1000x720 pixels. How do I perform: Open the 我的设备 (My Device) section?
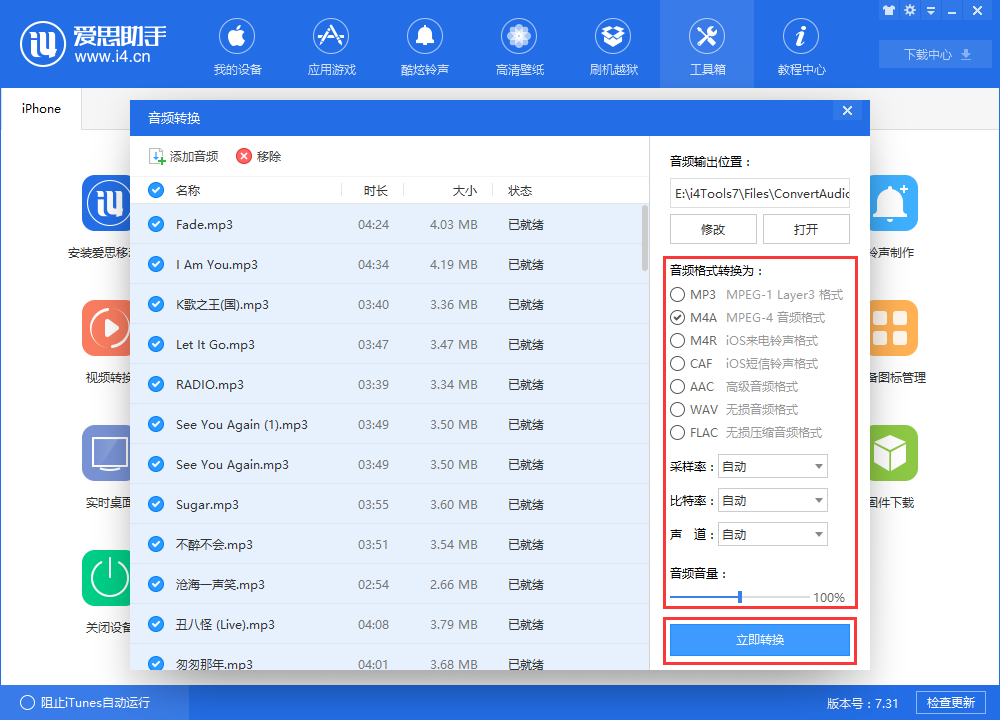[x=237, y=47]
